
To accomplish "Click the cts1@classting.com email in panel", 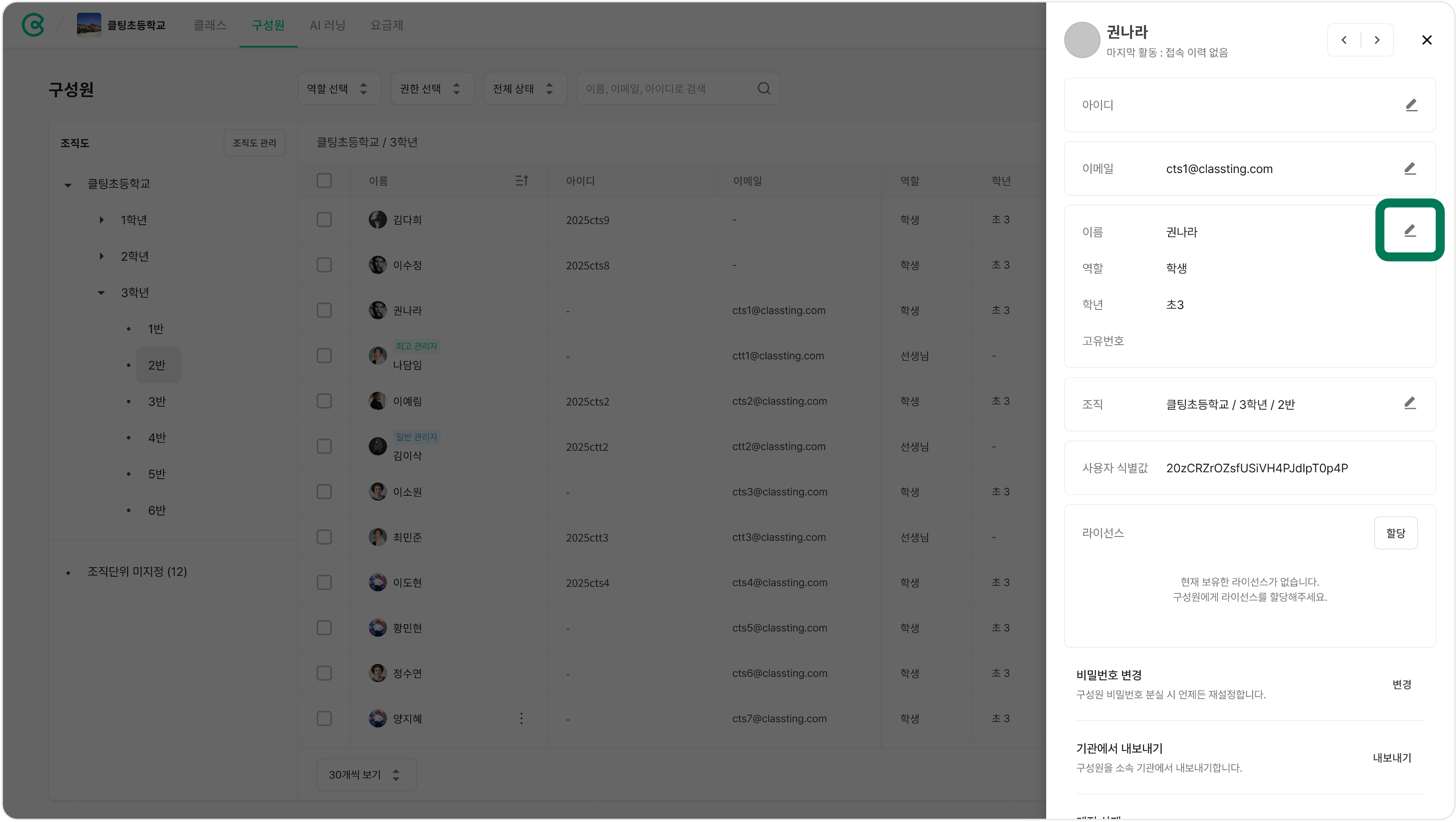I will coord(1219,169).
